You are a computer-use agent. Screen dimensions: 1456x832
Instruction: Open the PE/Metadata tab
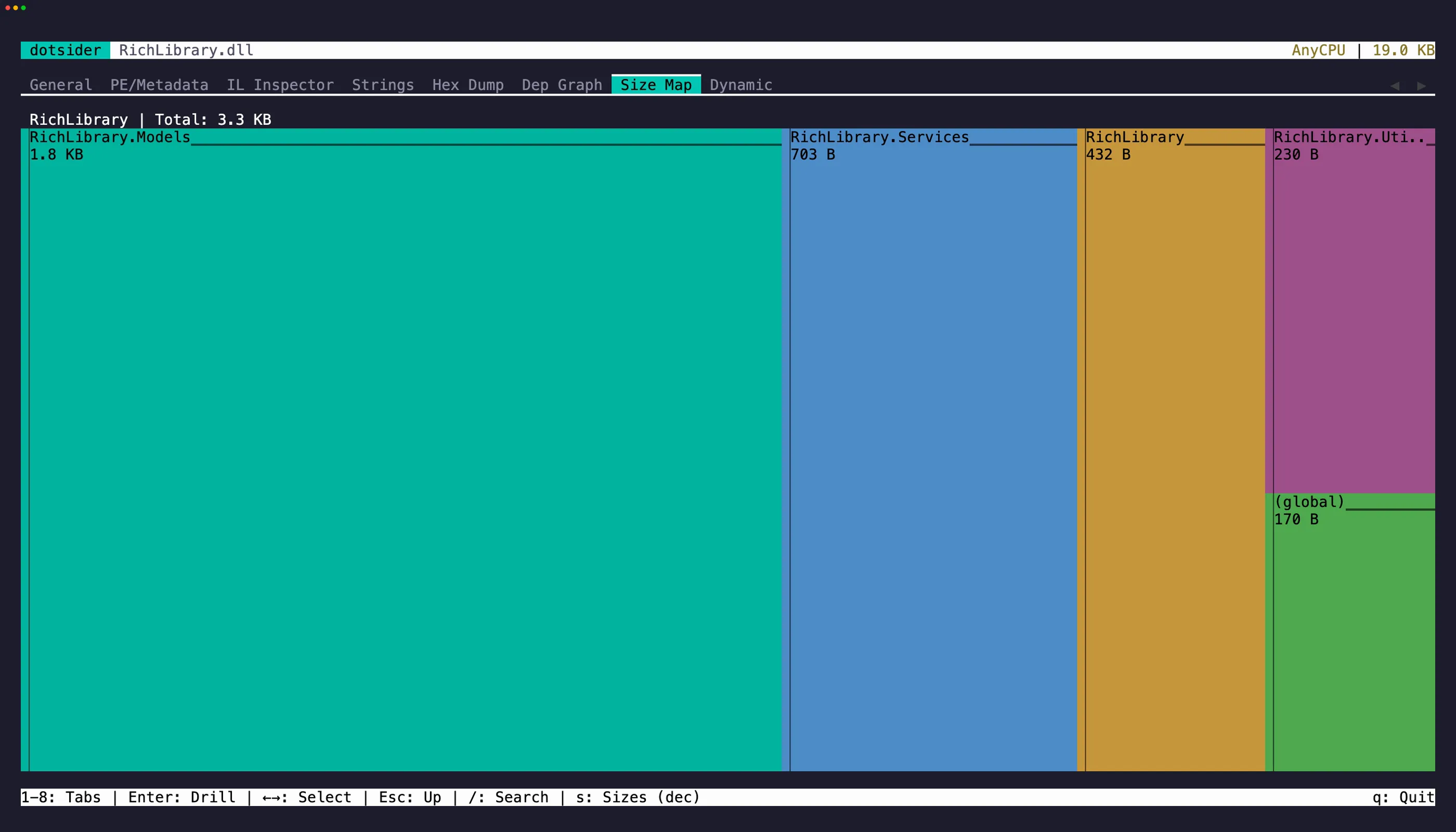click(159, 85)
